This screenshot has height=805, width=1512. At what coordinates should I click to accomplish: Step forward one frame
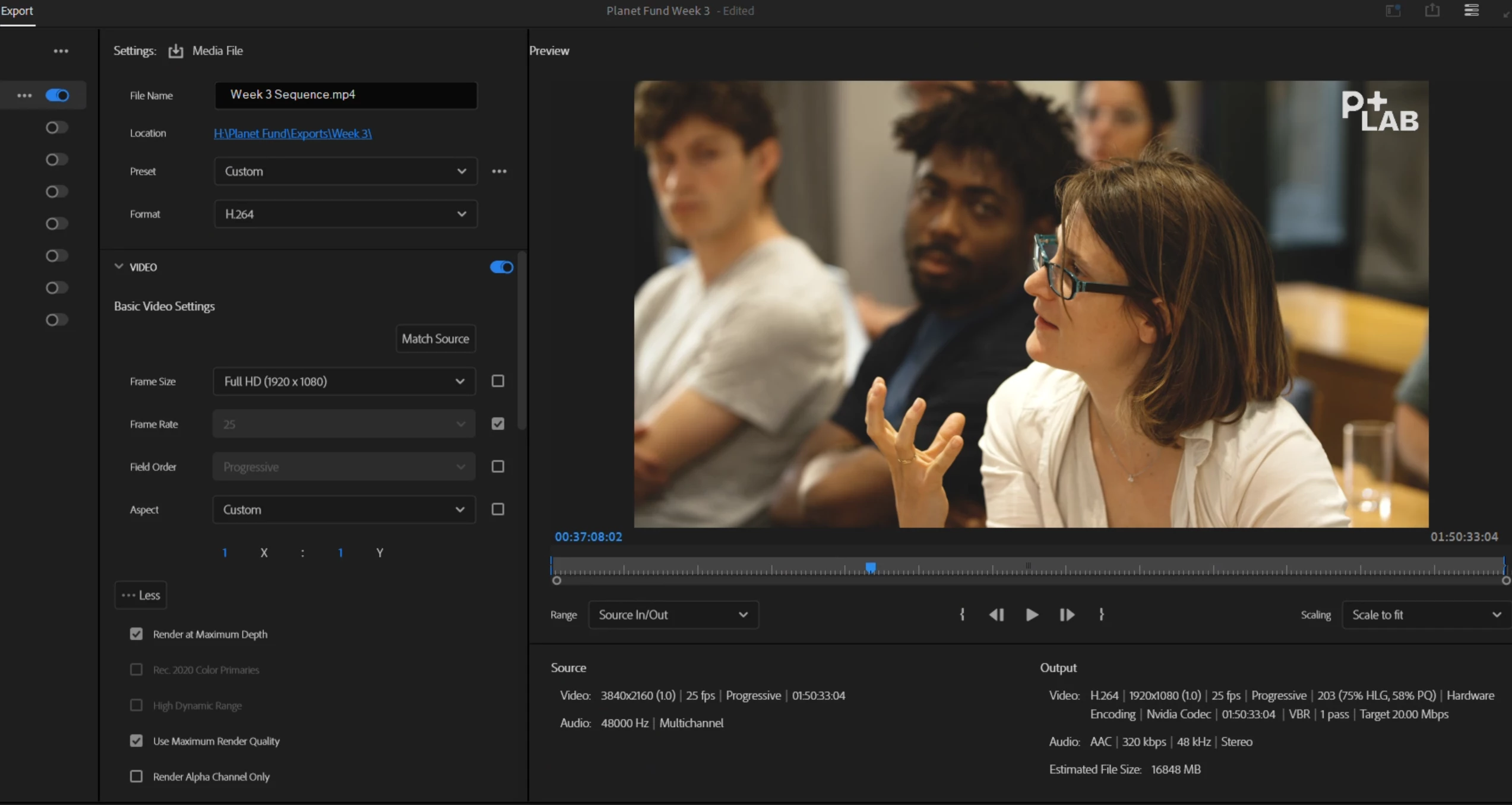click(x=1067, y=614)
